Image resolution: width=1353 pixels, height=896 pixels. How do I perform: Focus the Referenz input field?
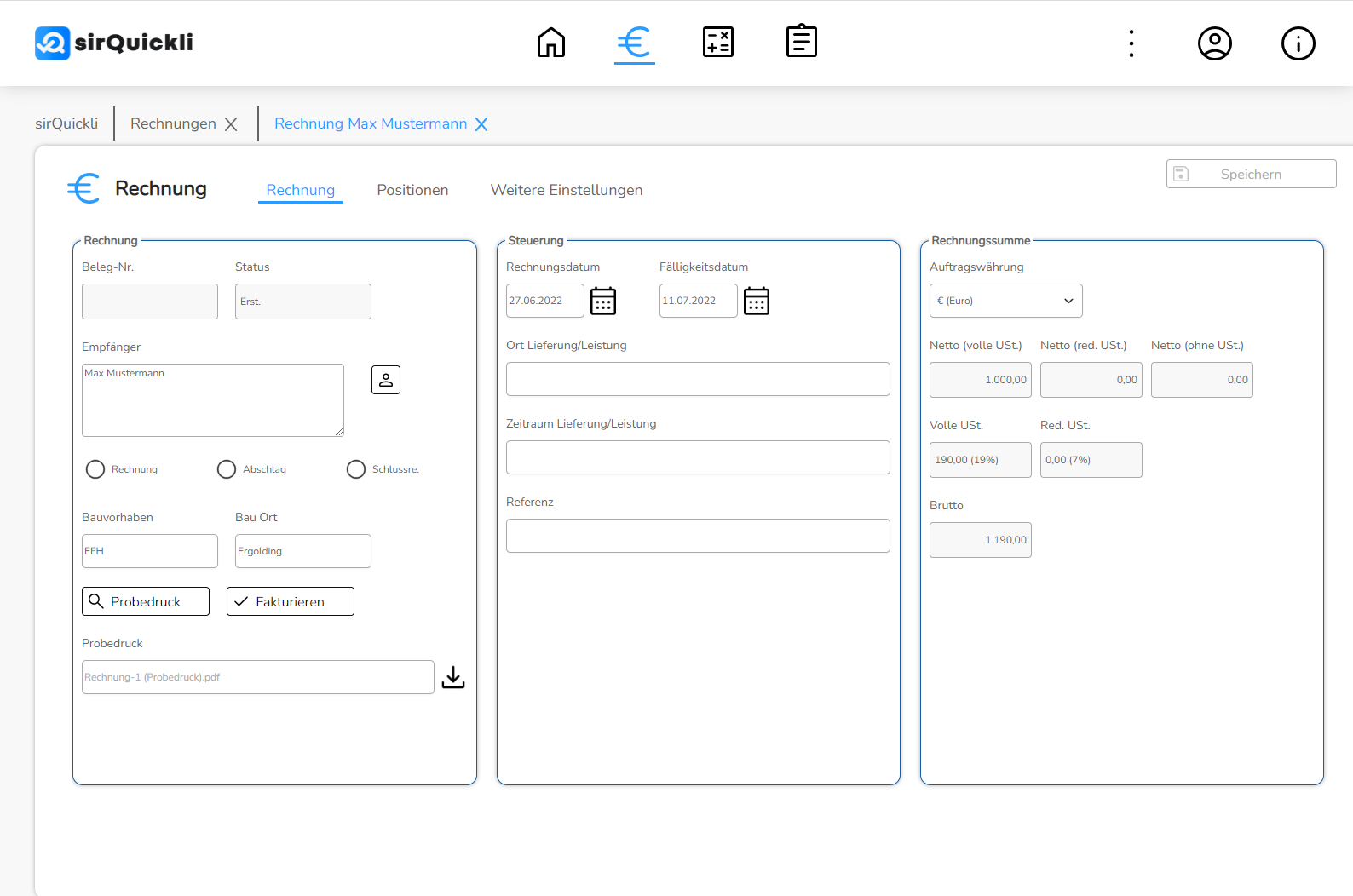(x=698, y=536)
